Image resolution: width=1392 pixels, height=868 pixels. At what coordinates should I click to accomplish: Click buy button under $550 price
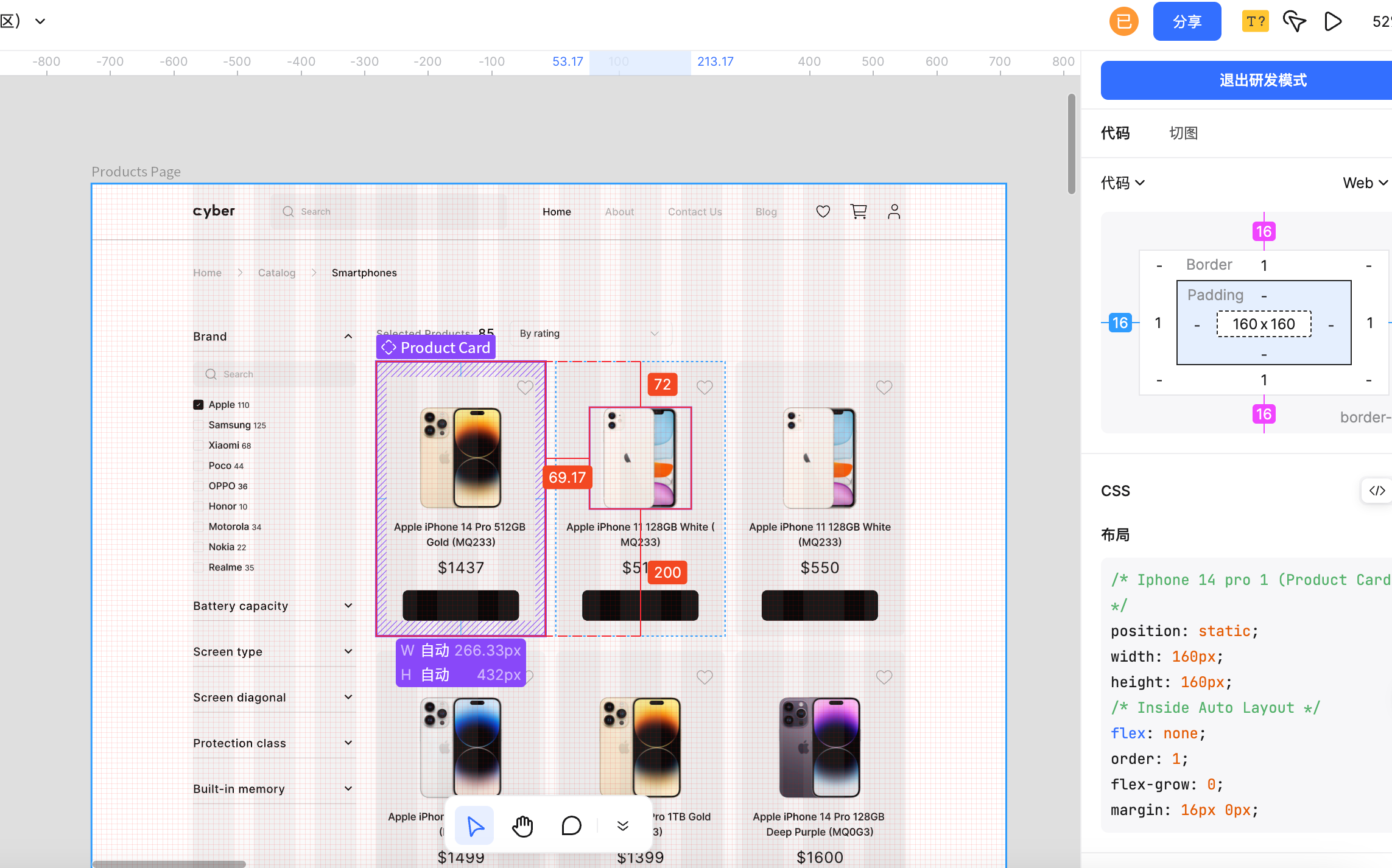820,606
